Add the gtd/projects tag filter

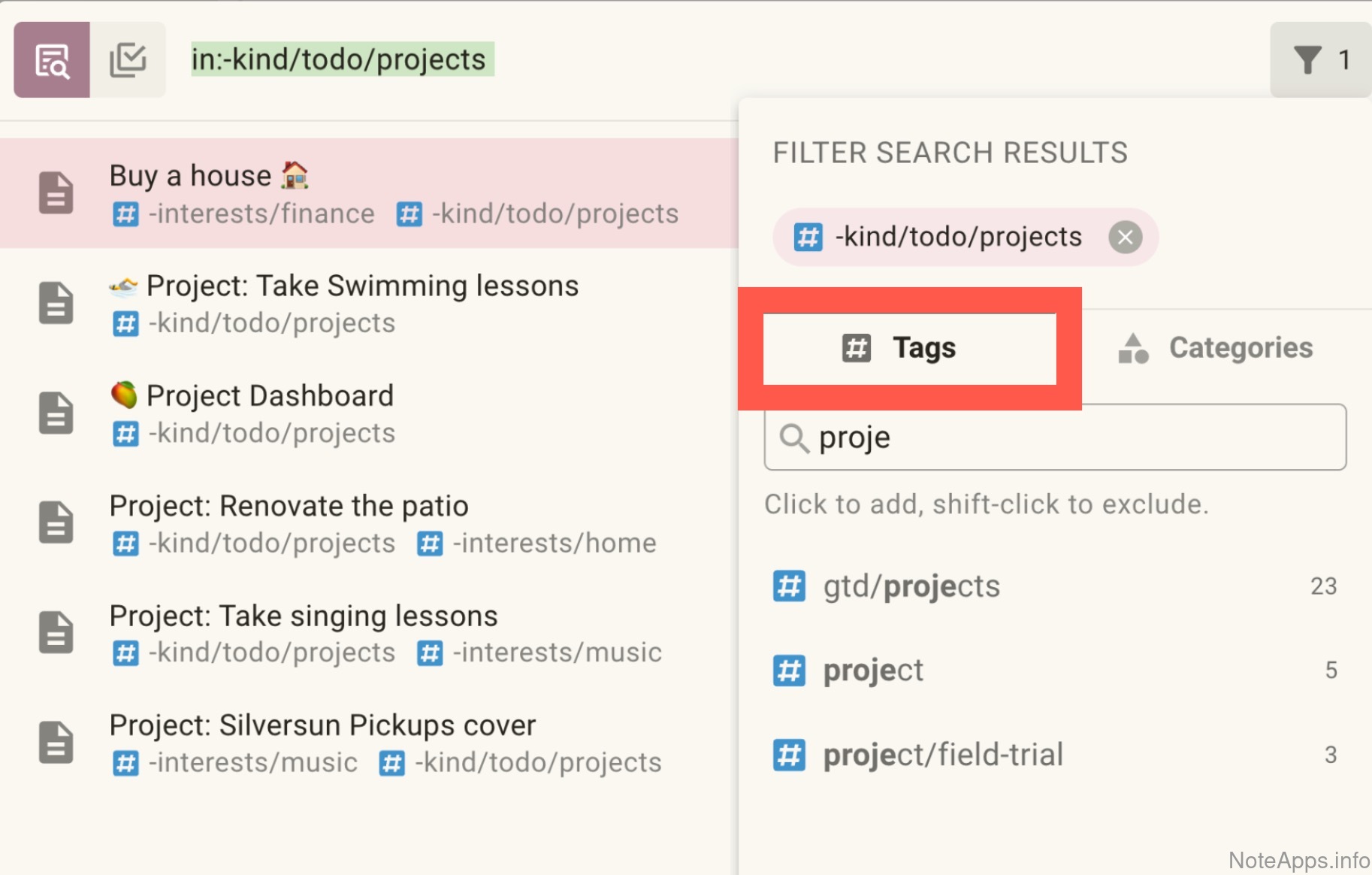[911, 586]
